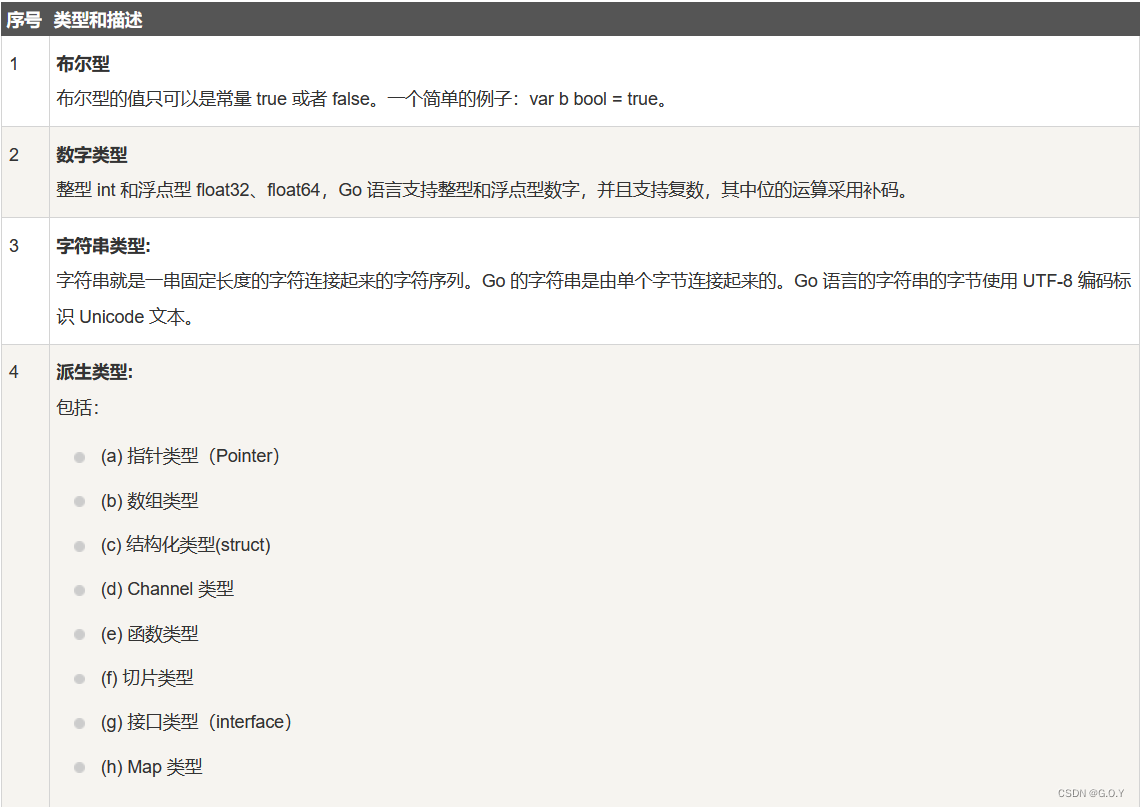The width and height of the screenshot is (1140, 807).
Task: Click the '派生类型:' heading
Action: pyautogui.click(x=95, y=372)
